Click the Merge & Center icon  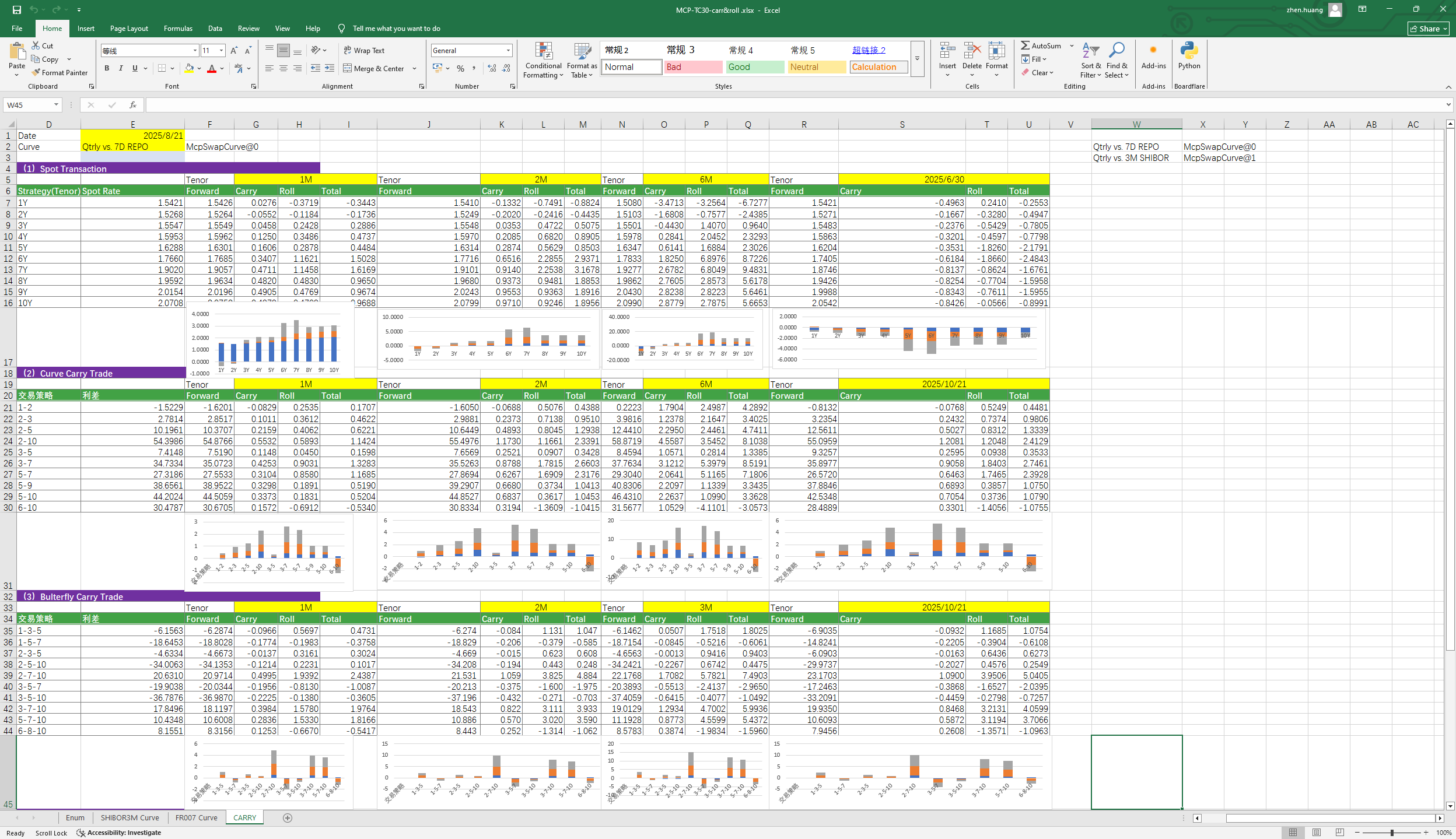348,68
